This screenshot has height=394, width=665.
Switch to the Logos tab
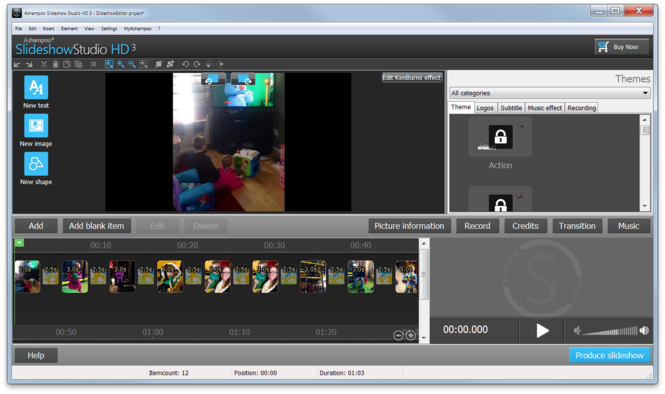pos(485,108)
